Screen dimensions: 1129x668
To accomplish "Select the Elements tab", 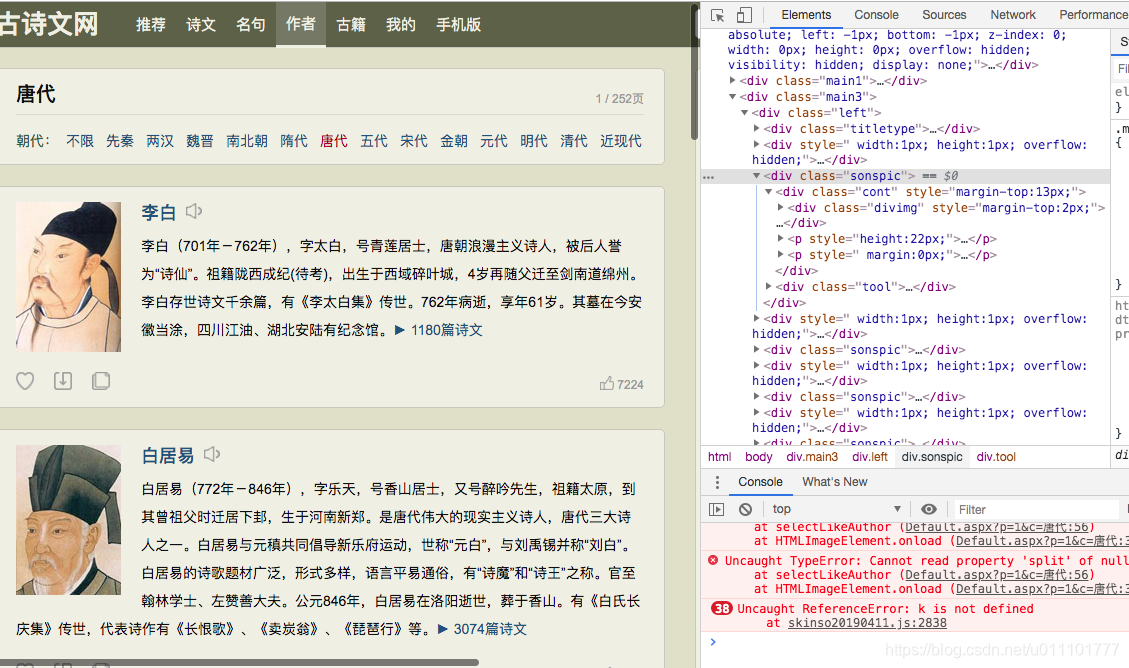I will (806, 14).
